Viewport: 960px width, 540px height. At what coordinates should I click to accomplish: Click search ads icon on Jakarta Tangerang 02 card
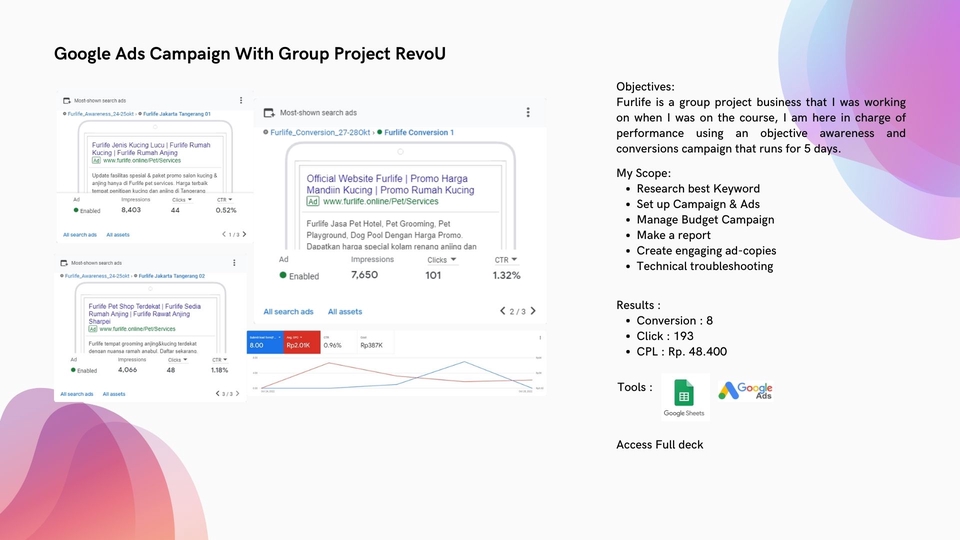click(64, 263)
